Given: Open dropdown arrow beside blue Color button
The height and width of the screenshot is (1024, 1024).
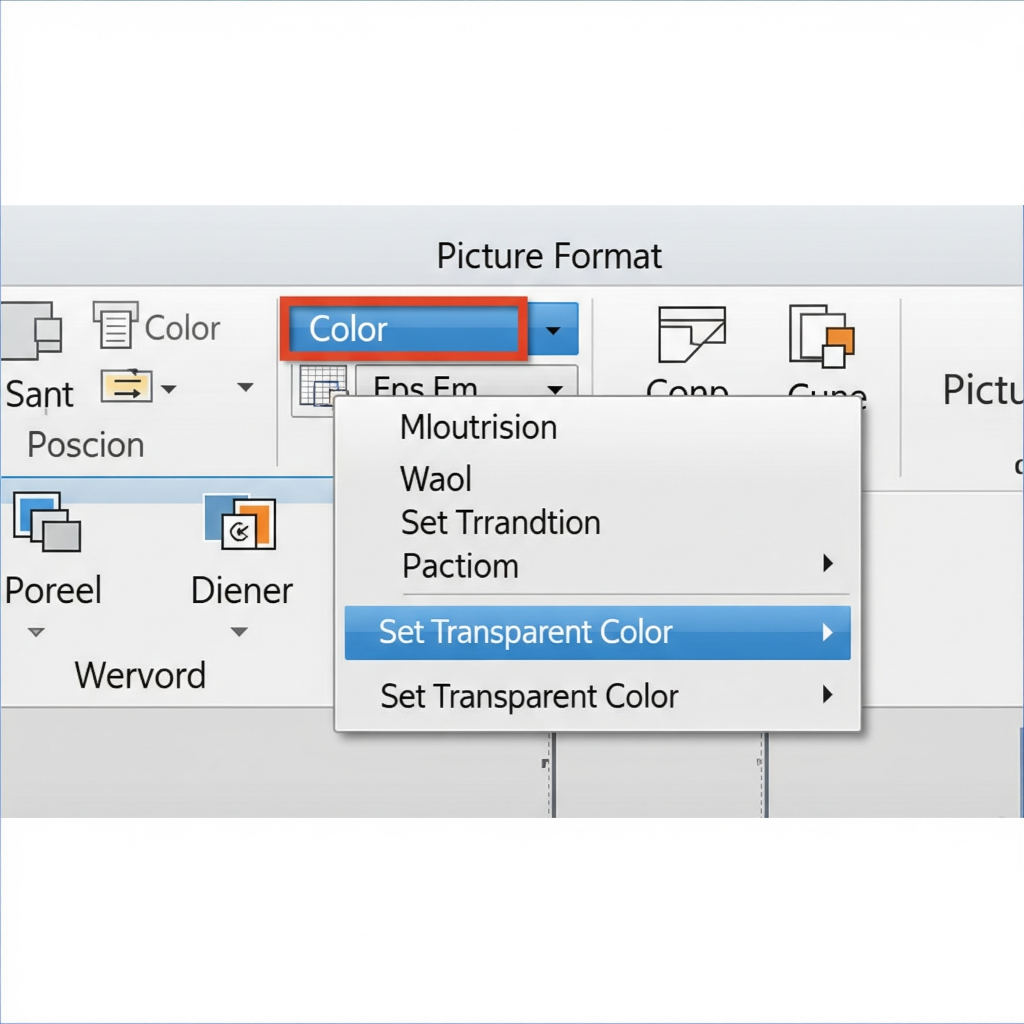Looking at the screenshot, I should click(553, 329).
